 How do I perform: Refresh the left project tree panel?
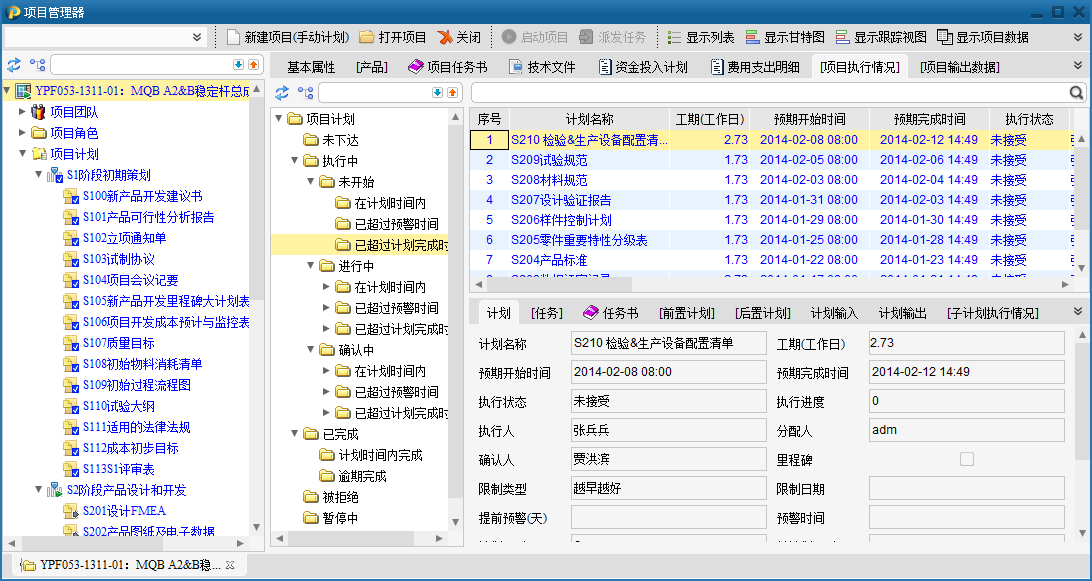tap(13, 65)
